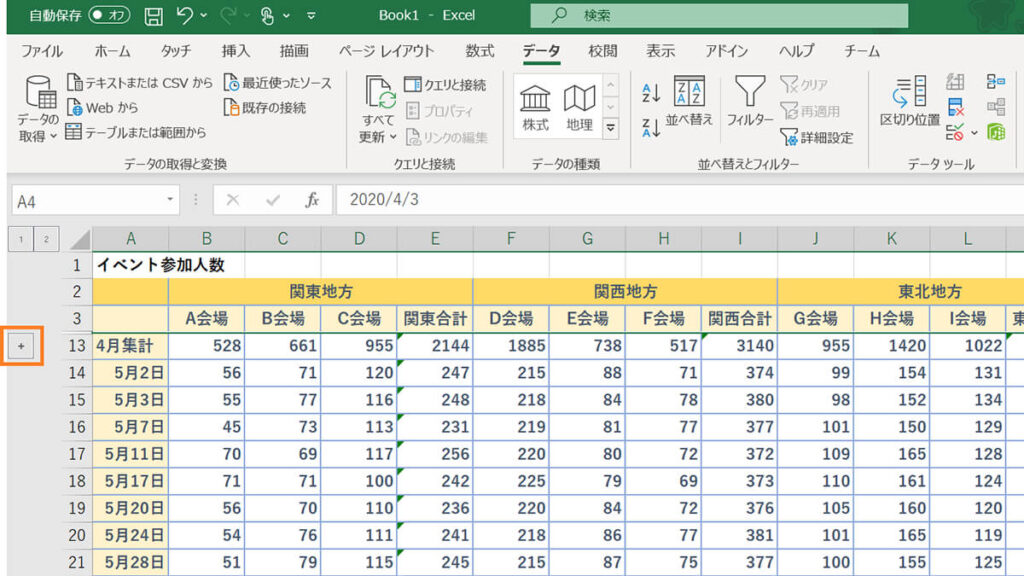Click the Redo arrow icon
1024x576 pixels.
227,15
